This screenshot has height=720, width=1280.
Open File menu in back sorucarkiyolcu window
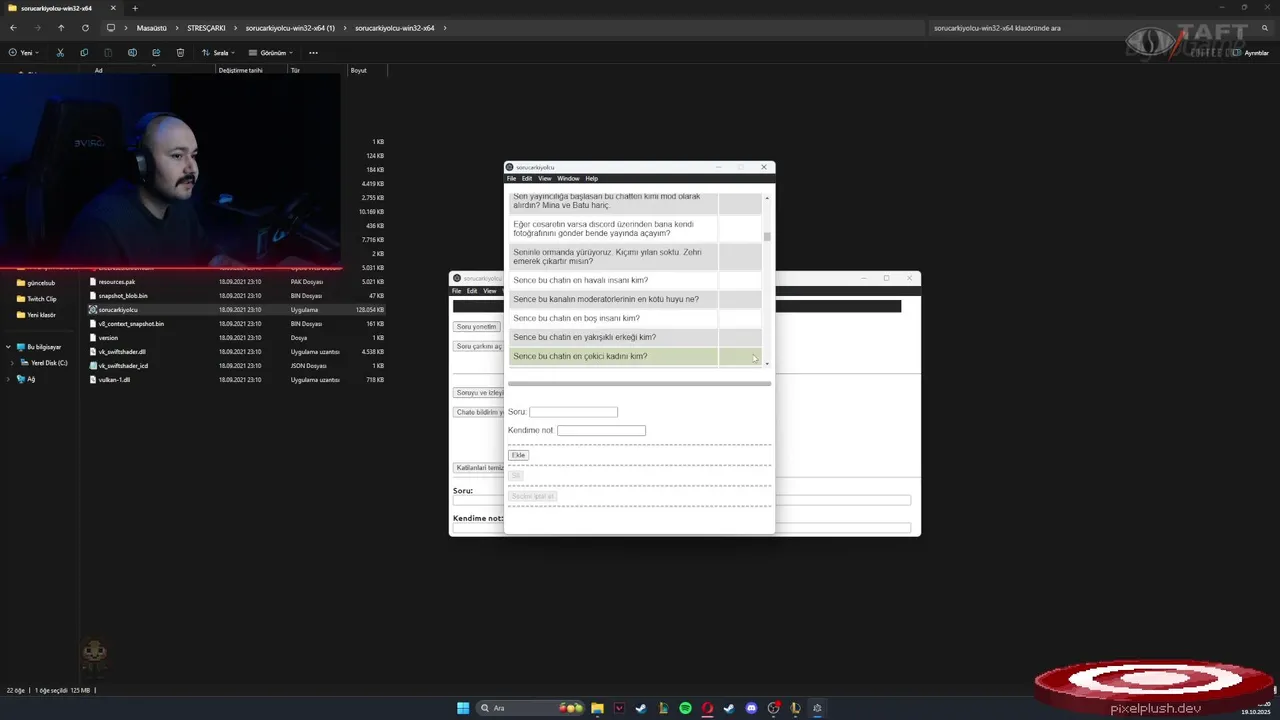[x=457, y=291]
